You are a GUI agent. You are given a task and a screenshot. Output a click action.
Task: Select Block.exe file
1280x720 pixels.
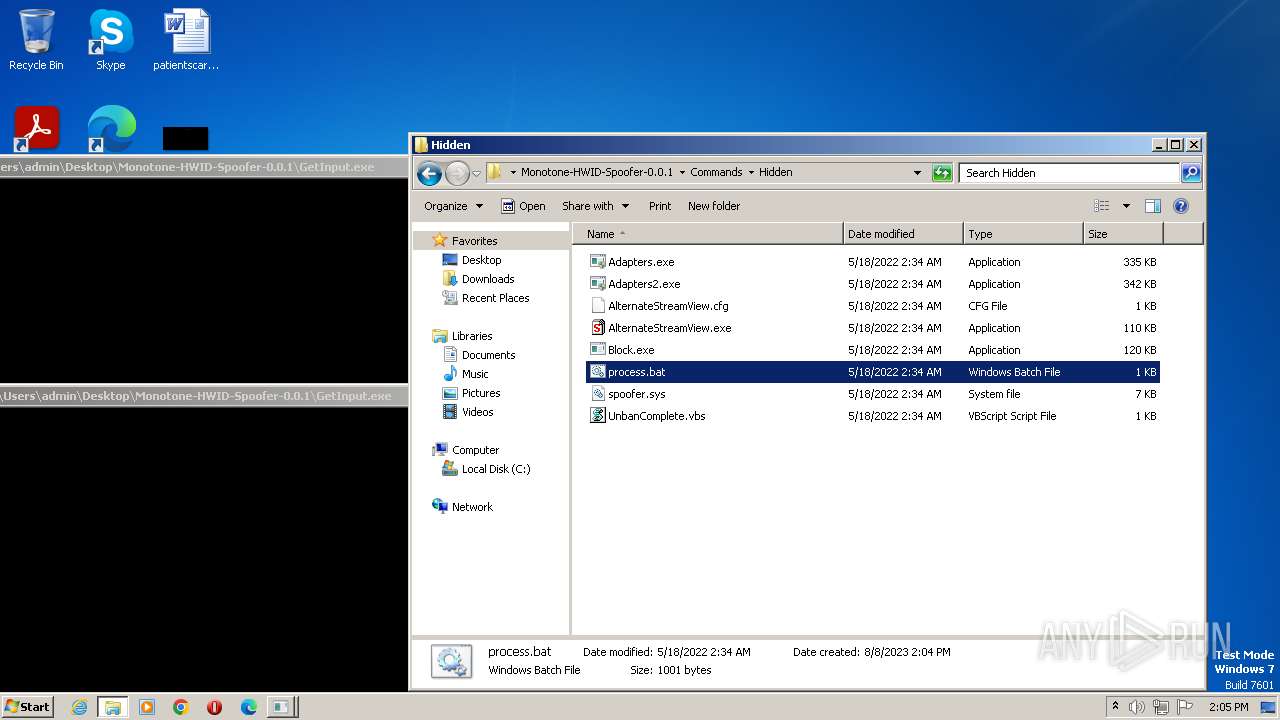coord(872,350)
